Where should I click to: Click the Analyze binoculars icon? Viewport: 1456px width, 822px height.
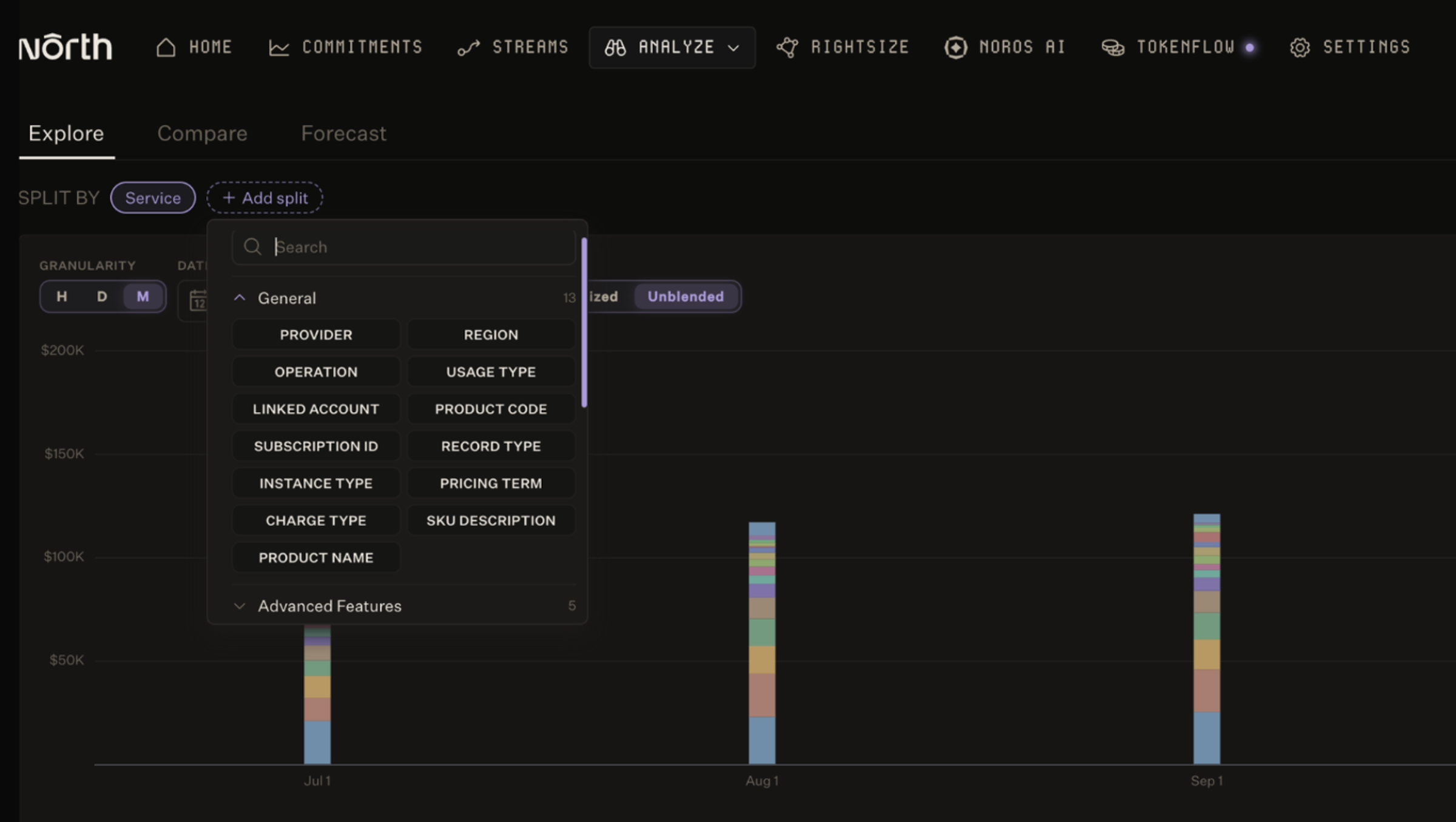[x=615, y=47]
